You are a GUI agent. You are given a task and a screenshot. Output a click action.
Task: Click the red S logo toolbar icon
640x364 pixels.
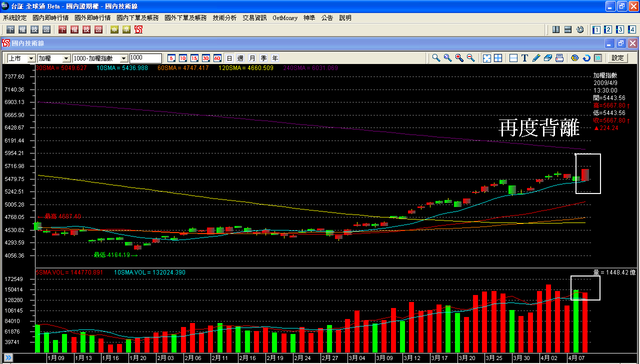(138, 30)
